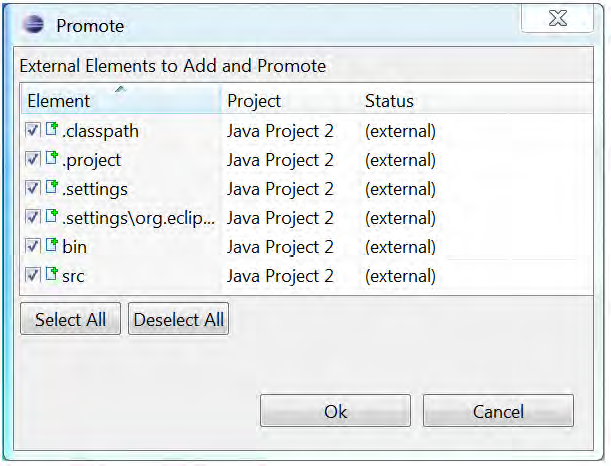Viewport: 611px width, 466px height.
Task: Confirm with the Ok button
Action: click(335, 411)
